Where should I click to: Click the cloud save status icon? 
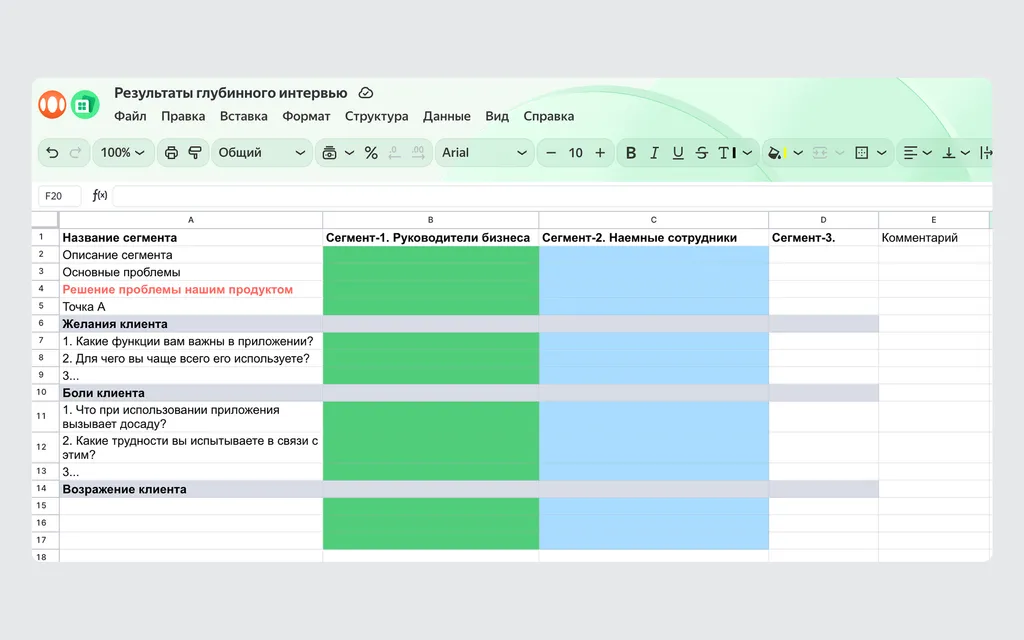pos(366,93)
